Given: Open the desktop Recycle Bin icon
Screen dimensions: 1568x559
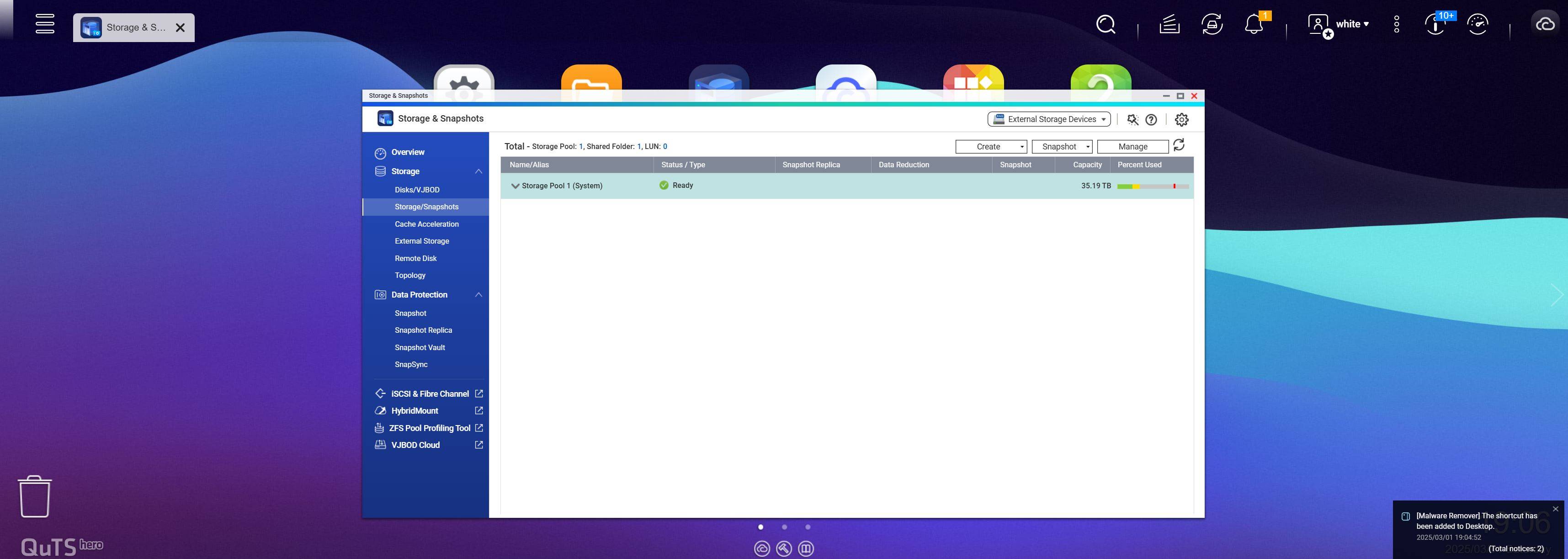Looking at the screenshot, I should [35, 497].
